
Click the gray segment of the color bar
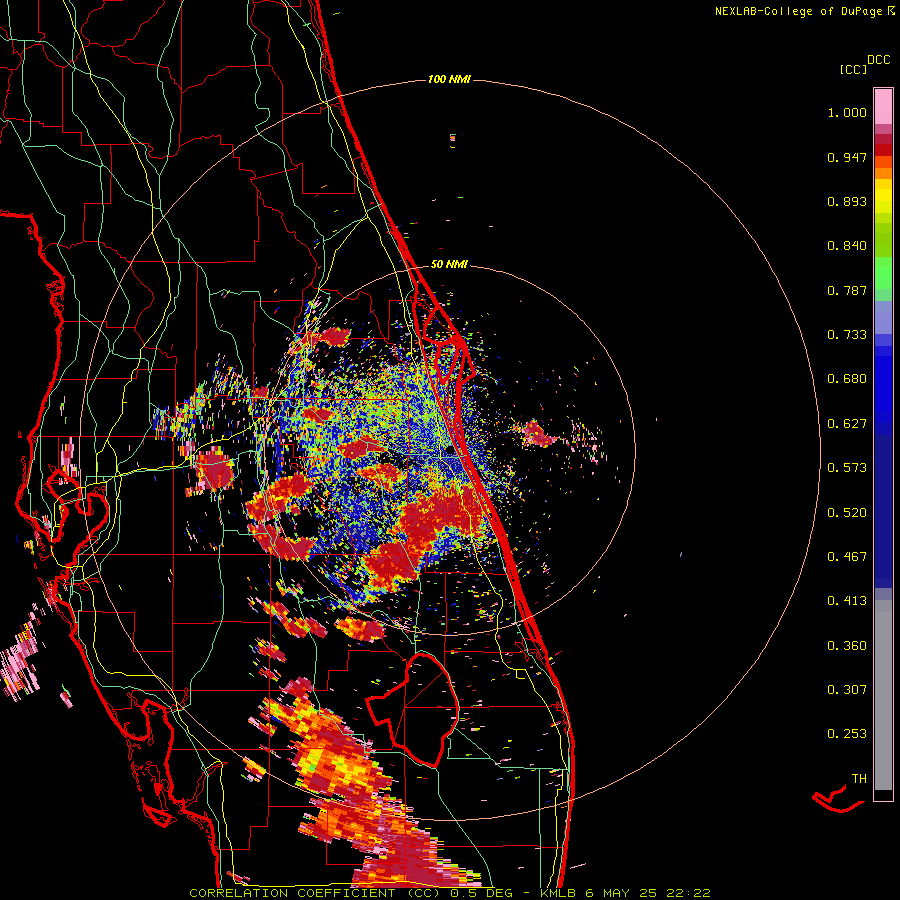point(883,695)
